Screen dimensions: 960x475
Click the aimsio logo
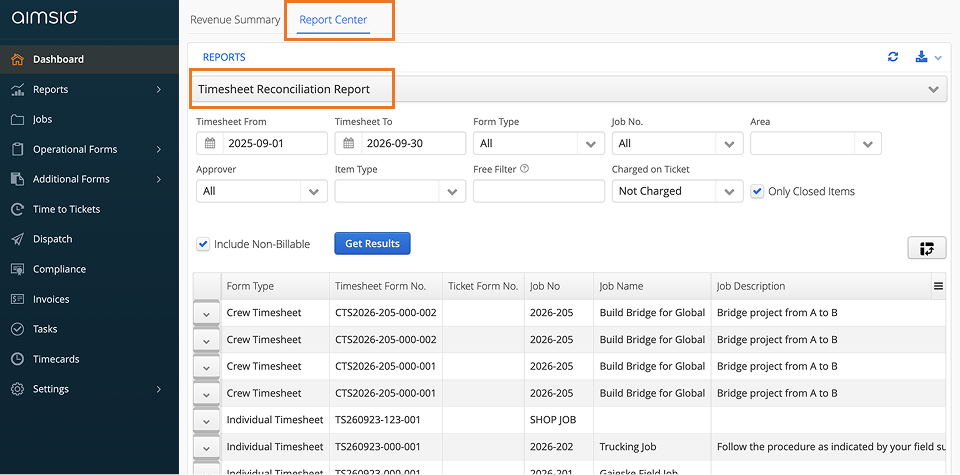(44, 17)
